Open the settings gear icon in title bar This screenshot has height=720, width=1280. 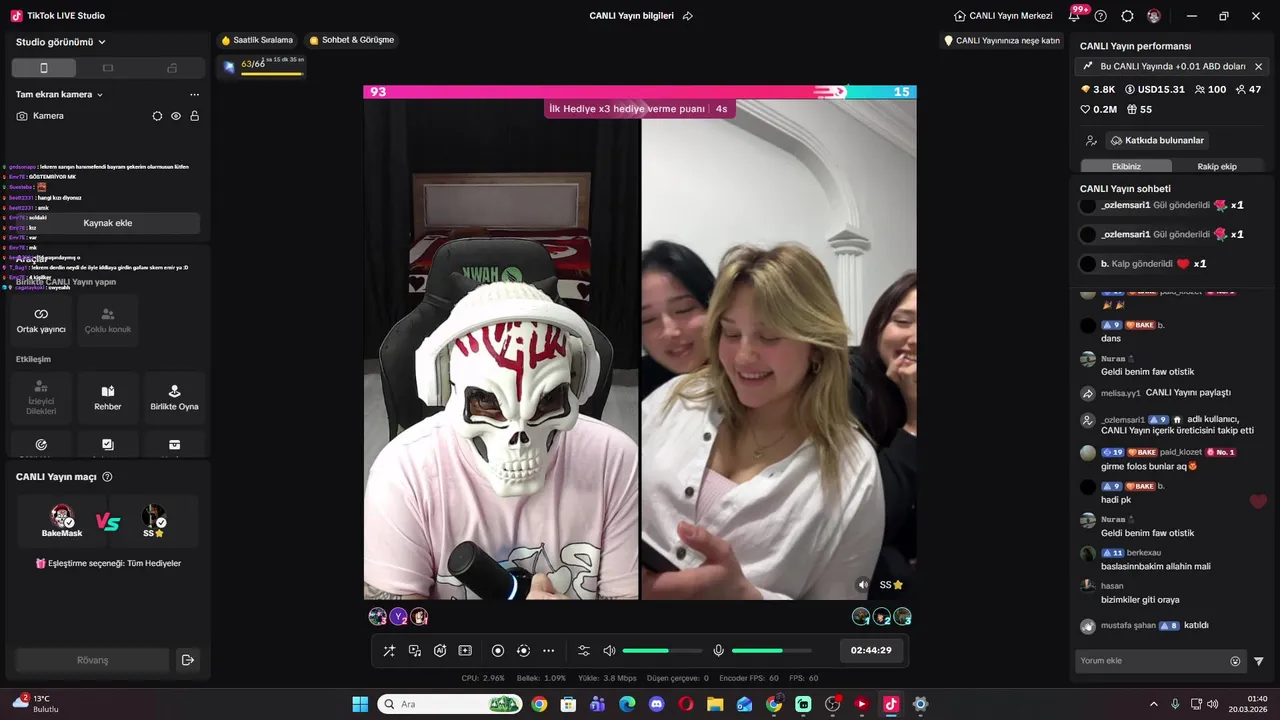1128,16
